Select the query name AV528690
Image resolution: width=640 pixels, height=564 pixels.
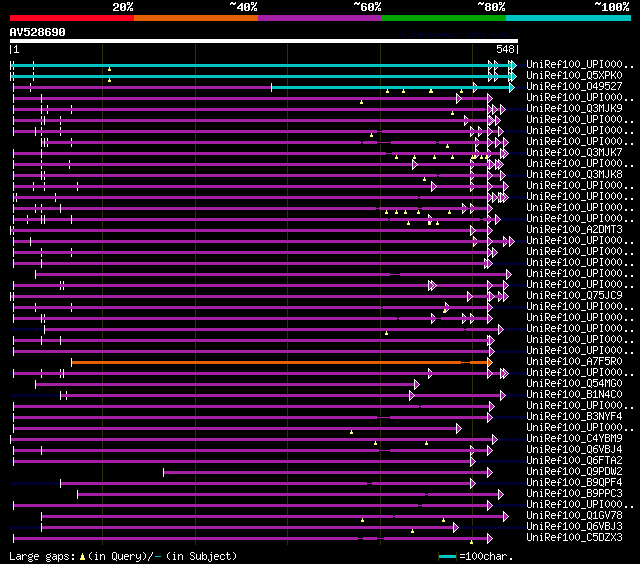pos(38,32)
